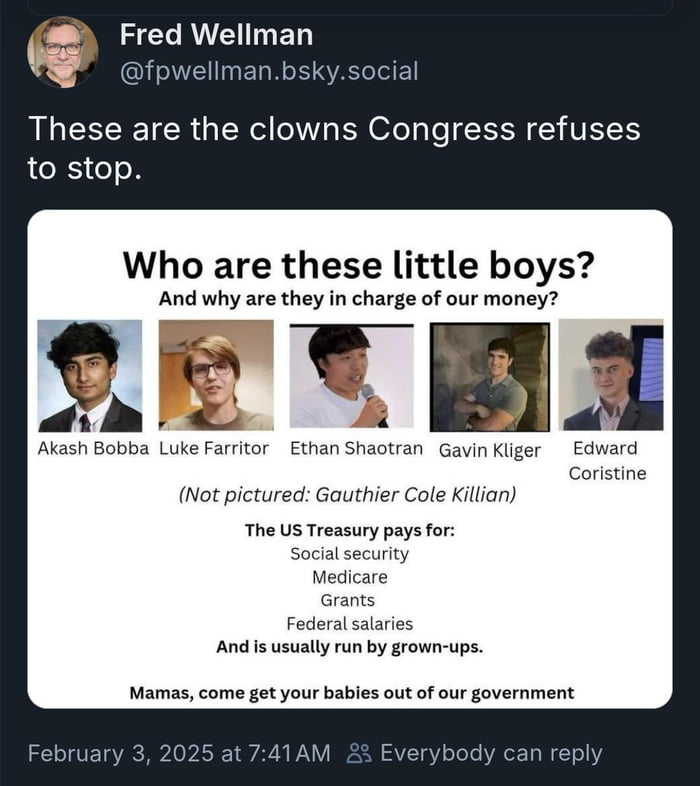Click the Edward Coristine photo
Image resolution: width=700 pixels, height=786 pixels.
pos(610,375)
